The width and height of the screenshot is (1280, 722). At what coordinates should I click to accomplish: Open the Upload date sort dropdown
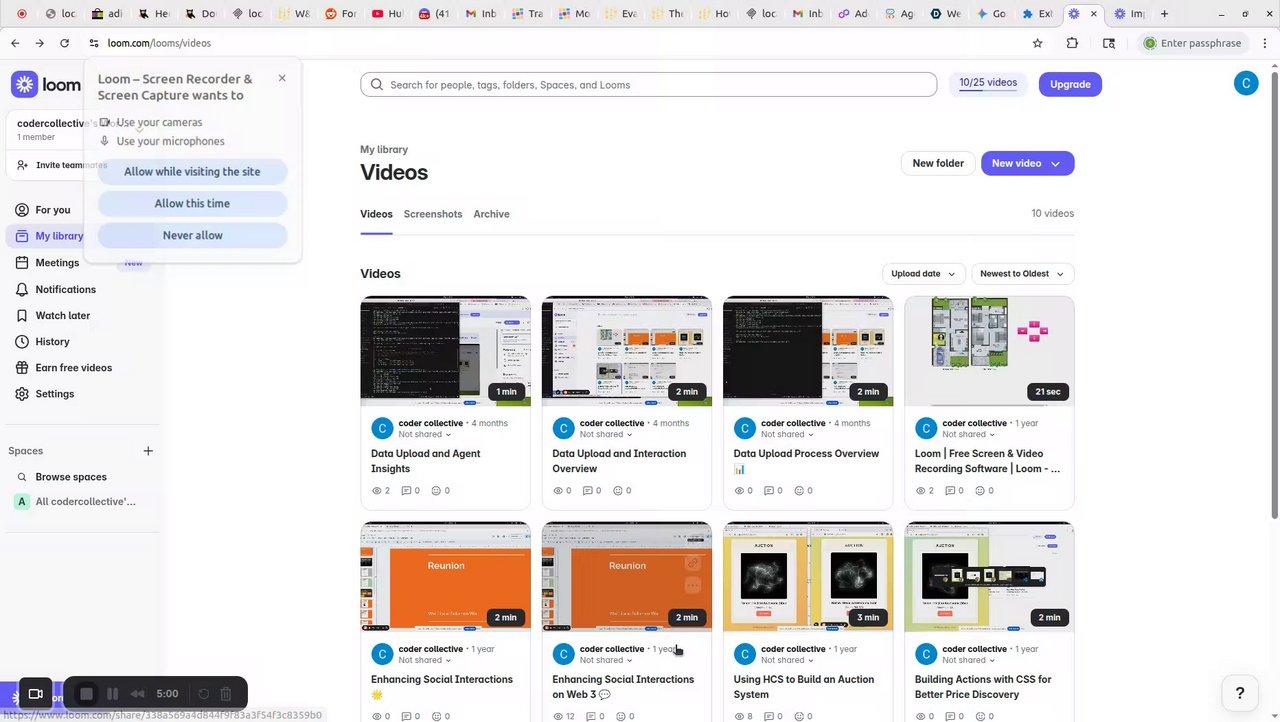(924, 274)
